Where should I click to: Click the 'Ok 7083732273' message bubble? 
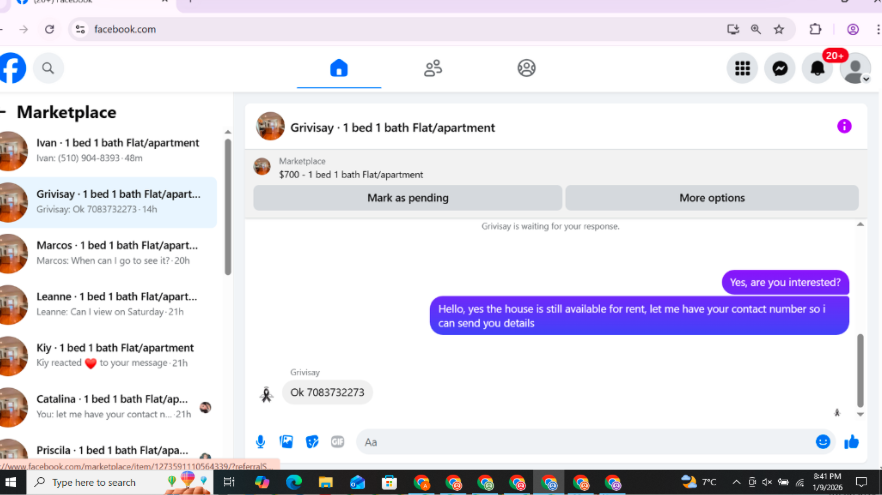click(327, 392)
